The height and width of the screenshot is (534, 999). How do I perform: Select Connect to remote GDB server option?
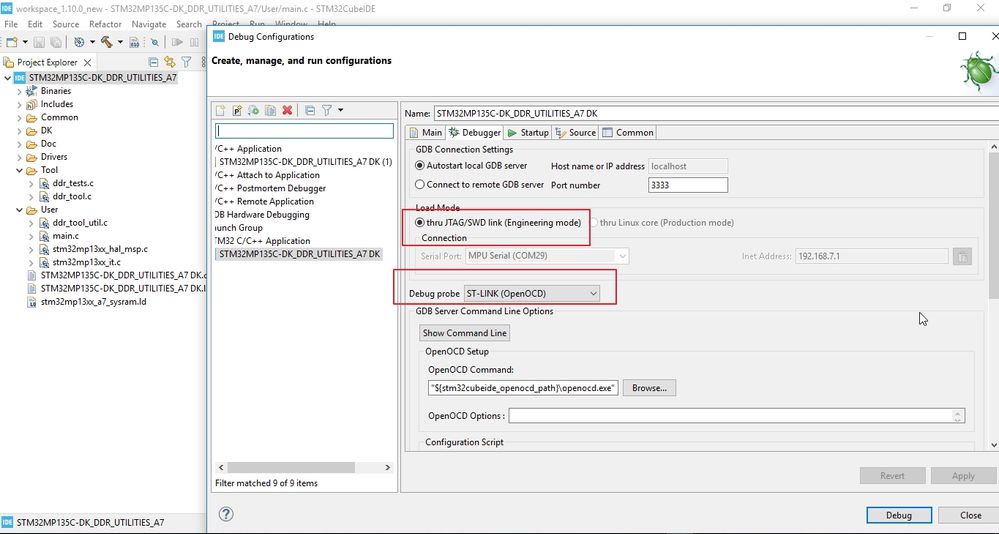[x=479, y=185]
